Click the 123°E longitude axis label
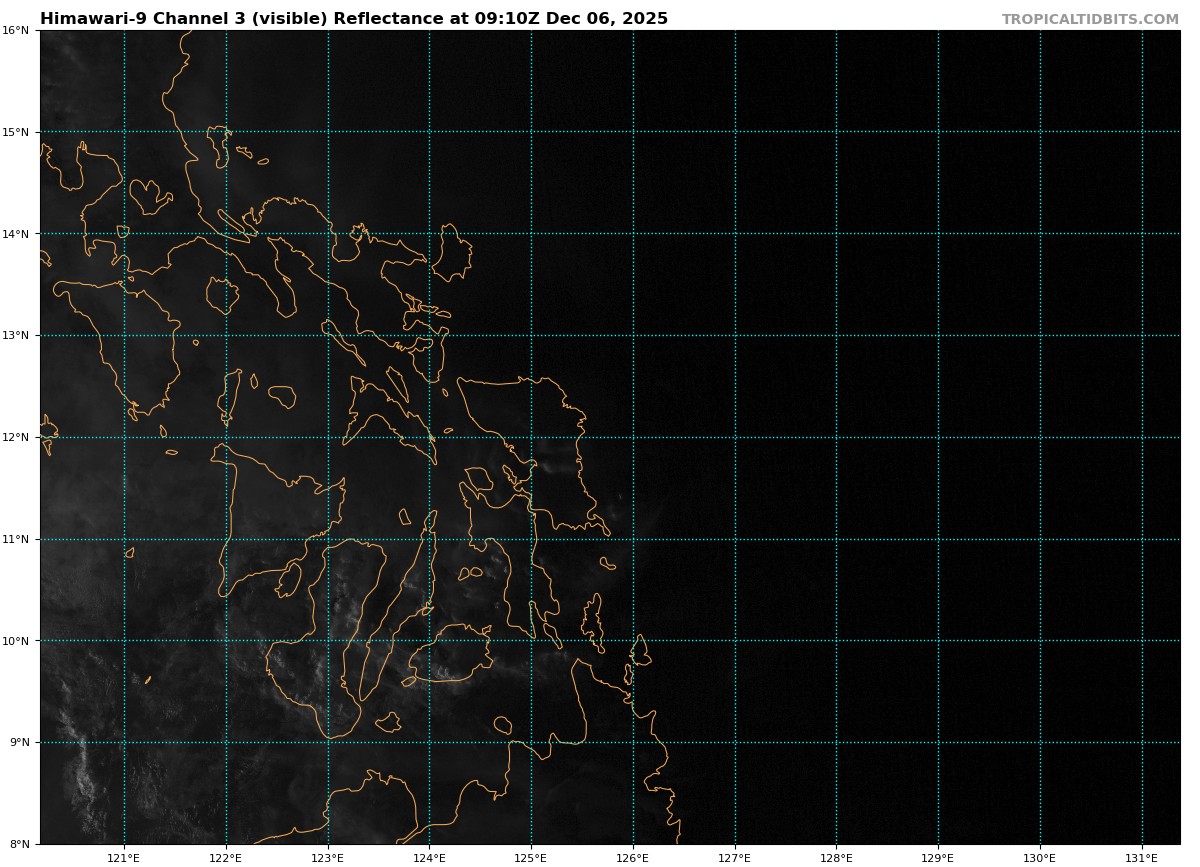This screenshot has width=1200, height=867. coord(328,857)
